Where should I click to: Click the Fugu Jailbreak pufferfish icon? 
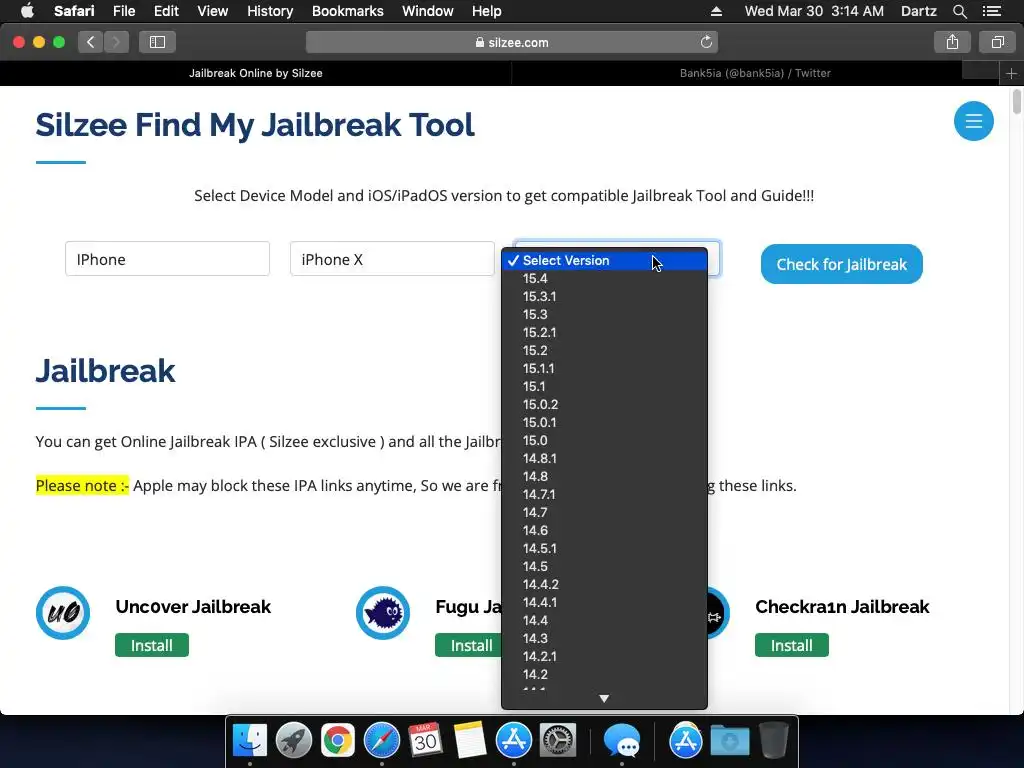point(383,613)
